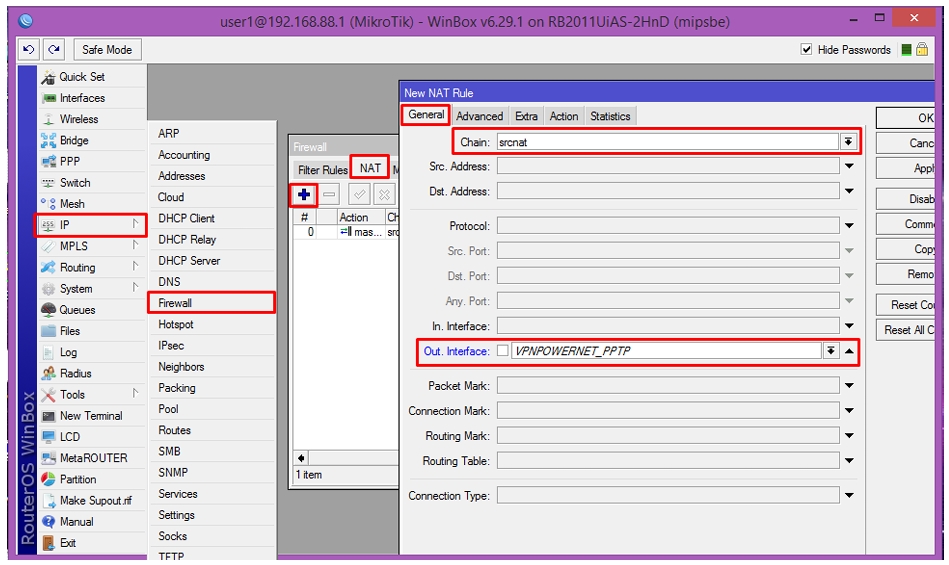The width and height of the screenshot is (949, 565).
Task: Select the Filter Rules tab
Action: tap(322, 170)
